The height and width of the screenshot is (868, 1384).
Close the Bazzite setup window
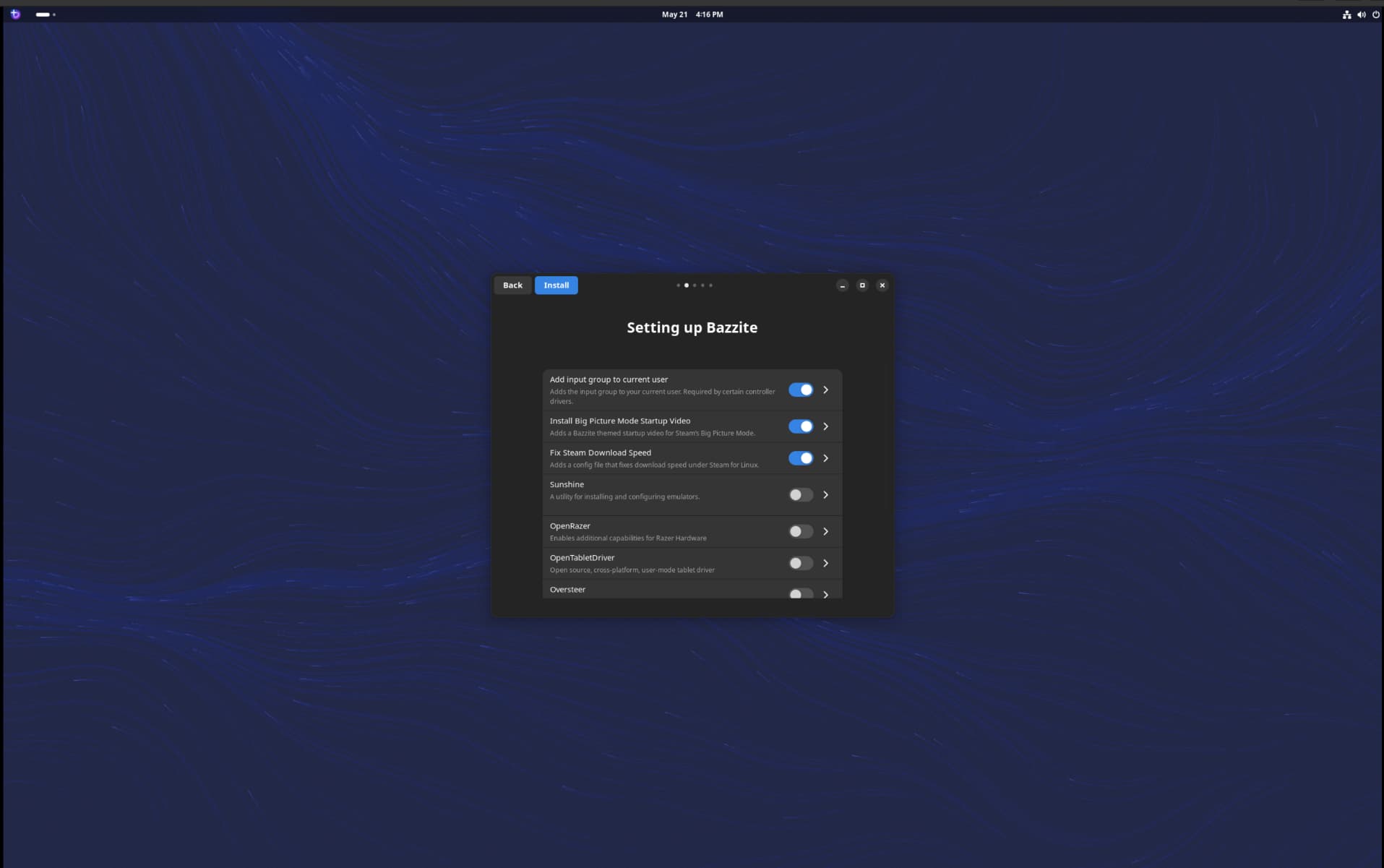pos(882,285)
